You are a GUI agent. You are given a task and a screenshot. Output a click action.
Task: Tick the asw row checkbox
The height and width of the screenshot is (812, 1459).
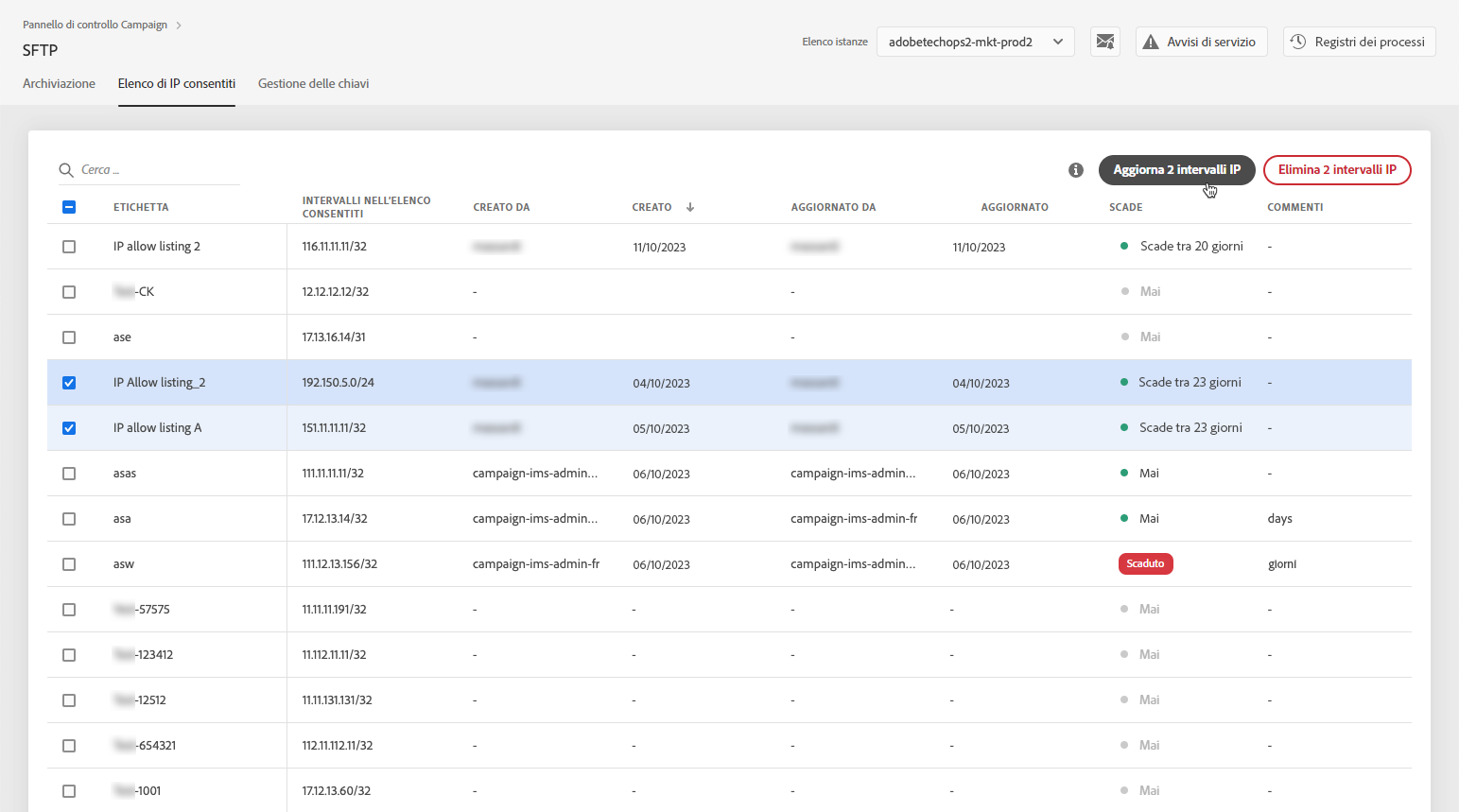(x=69, y=564)
